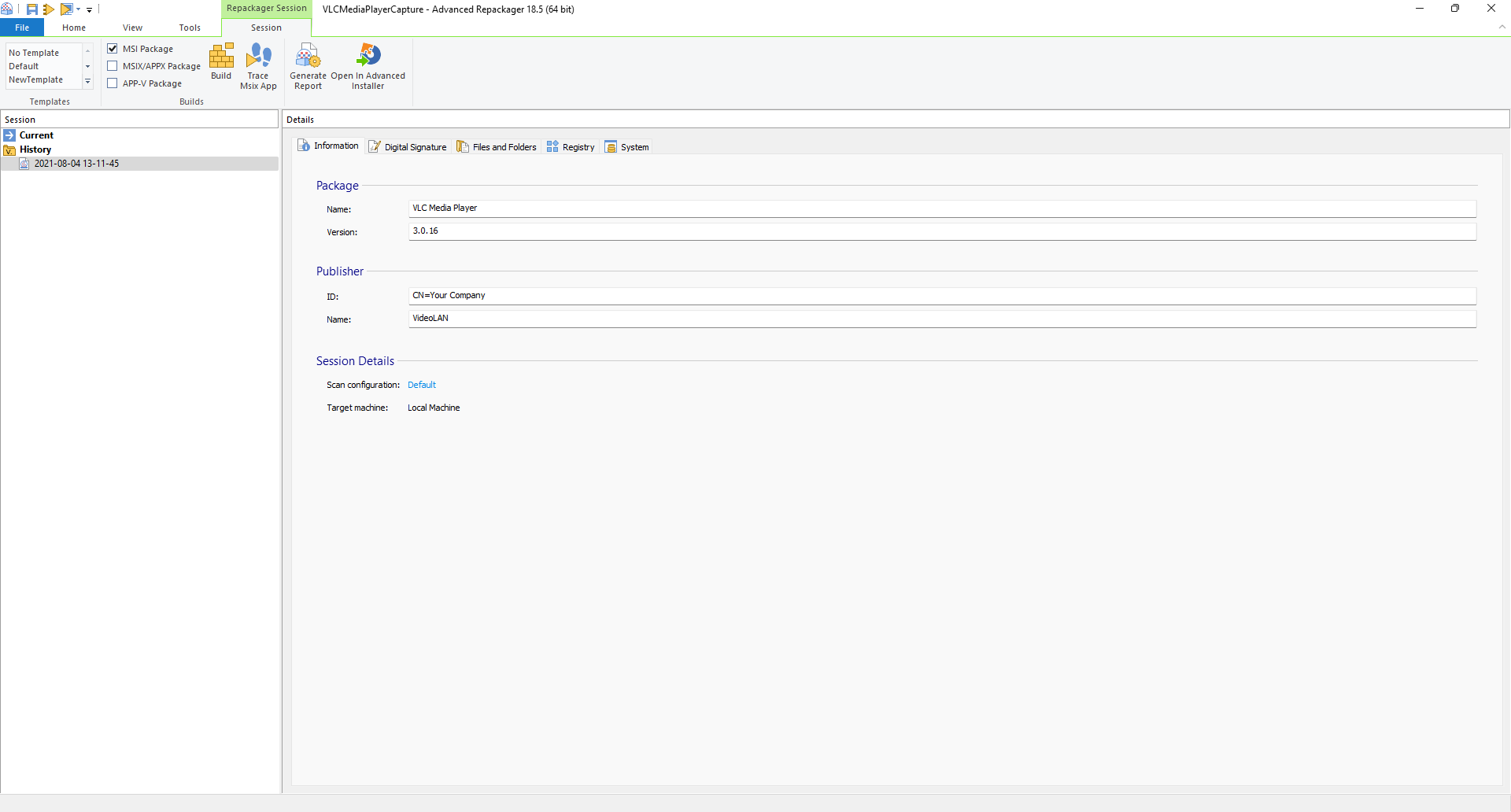This screenshot has width=1511, height=812.
Task: Edit the Publisher ID field CN=Your Company
Action: [x=942, y=296]
